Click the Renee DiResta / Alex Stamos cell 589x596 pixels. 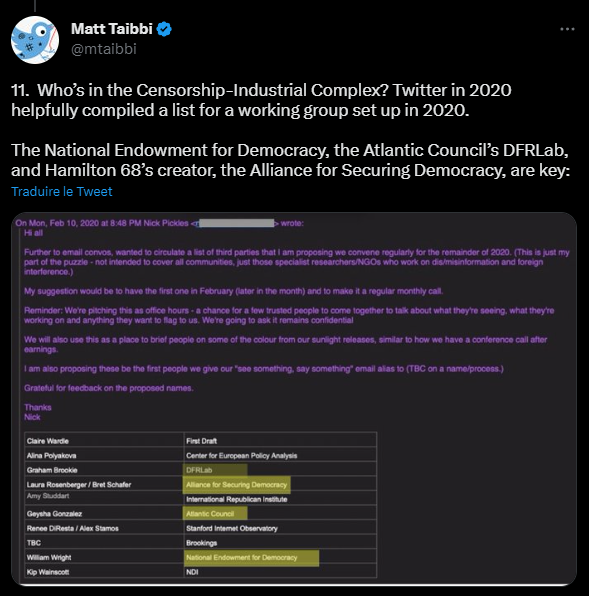tap(104, 528)
